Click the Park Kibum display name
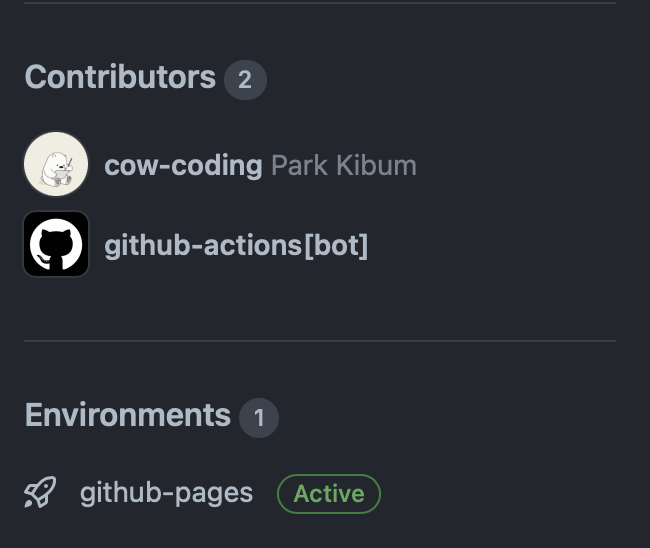The height and width of the screenshot is (548, 650). [344, 165]
